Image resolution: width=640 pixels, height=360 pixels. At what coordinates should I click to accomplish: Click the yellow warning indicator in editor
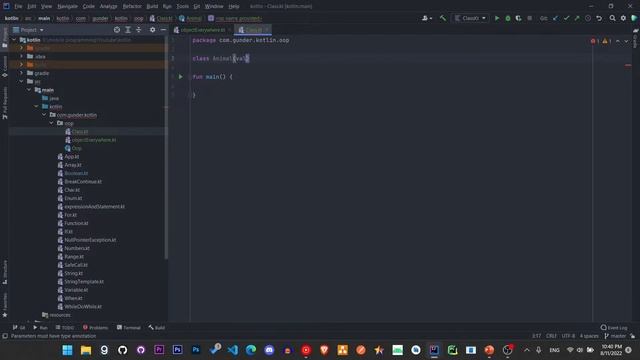coord(607,41)
